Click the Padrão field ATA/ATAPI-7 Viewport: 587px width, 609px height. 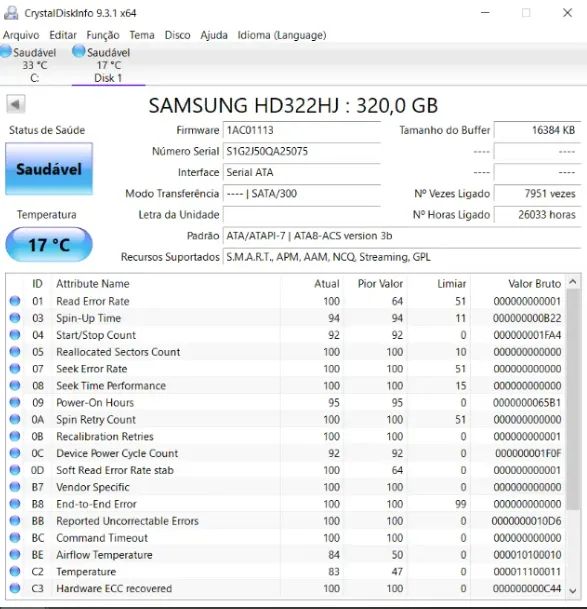point(402,236)
